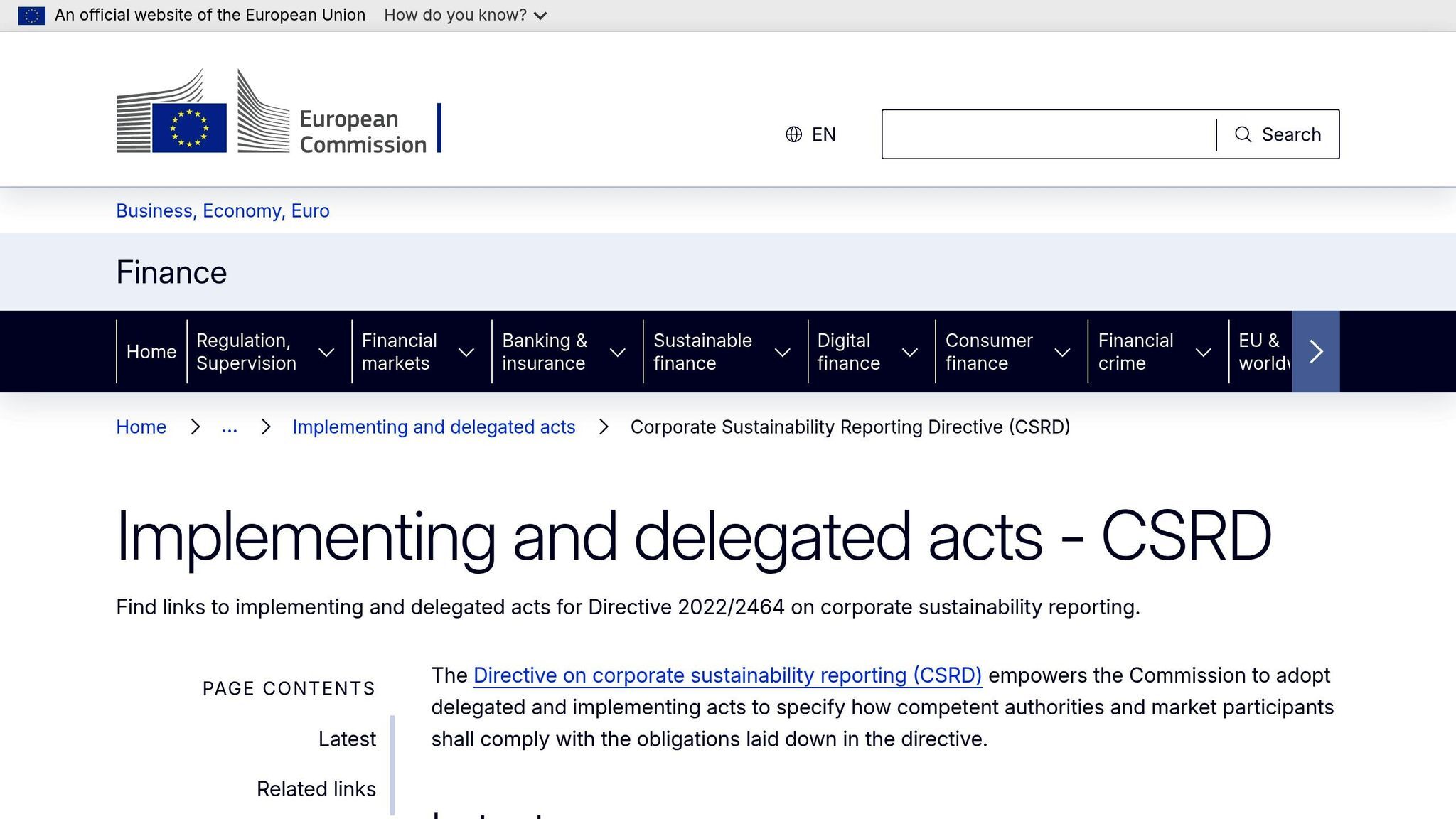Click breadcrumb ellipsis to expand path
This screenshot has width=1456, height=819.
(x=229, y=427)
